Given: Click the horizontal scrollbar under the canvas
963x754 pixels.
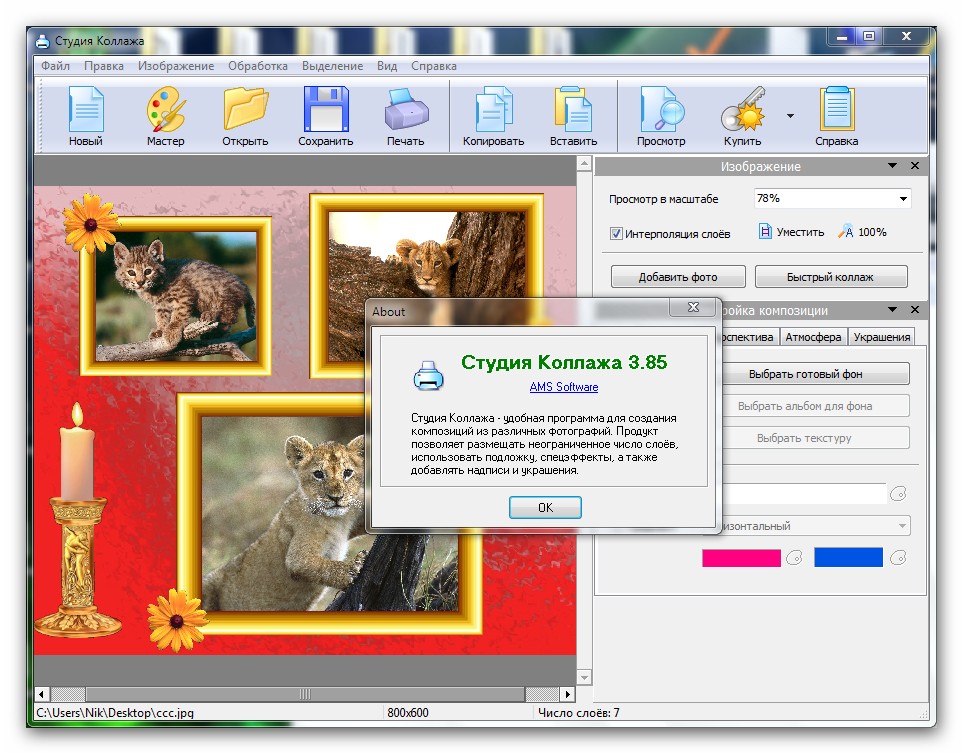Looking at the screenshot, I should coord(305,694).
